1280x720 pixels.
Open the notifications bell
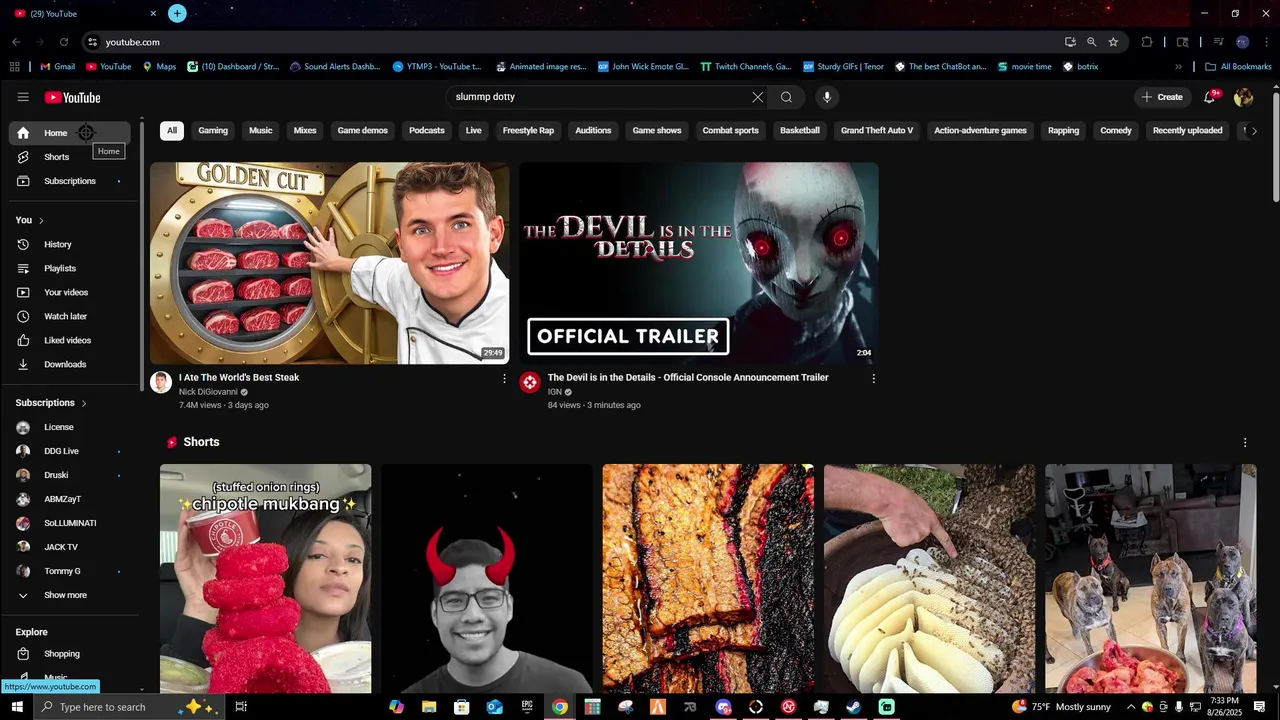pos(1209,97)
